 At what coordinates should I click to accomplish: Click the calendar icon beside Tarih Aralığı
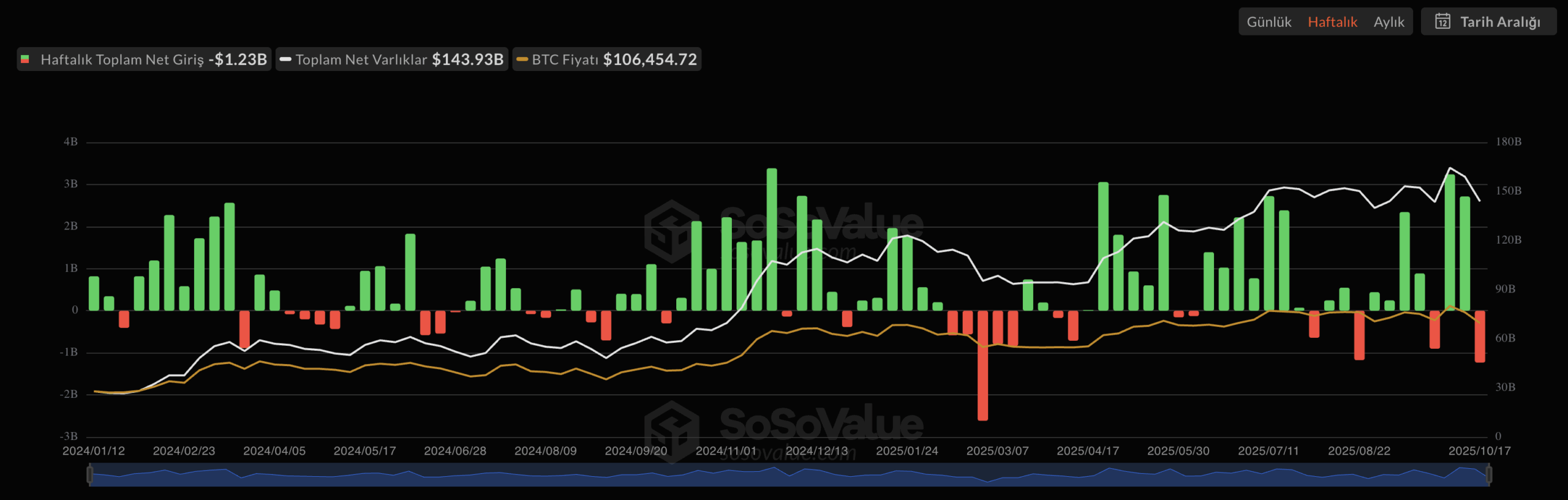(1442, 21)
